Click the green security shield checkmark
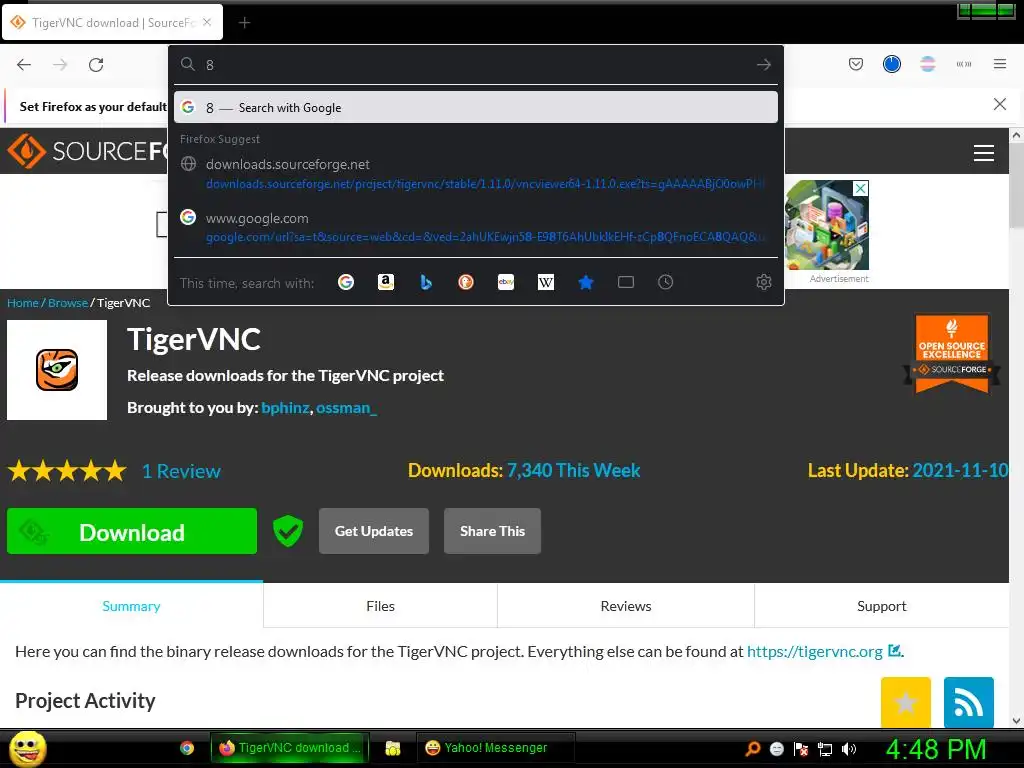 [x=288, y=531]
